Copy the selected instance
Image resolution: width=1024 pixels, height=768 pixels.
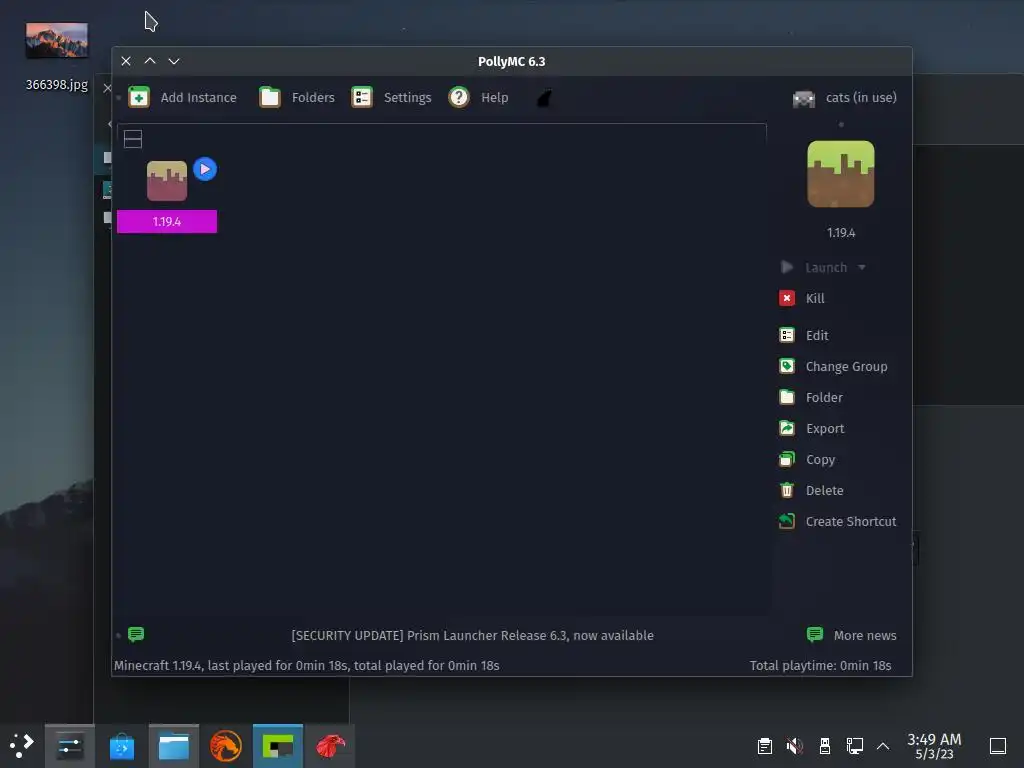(x=807, y=460)
